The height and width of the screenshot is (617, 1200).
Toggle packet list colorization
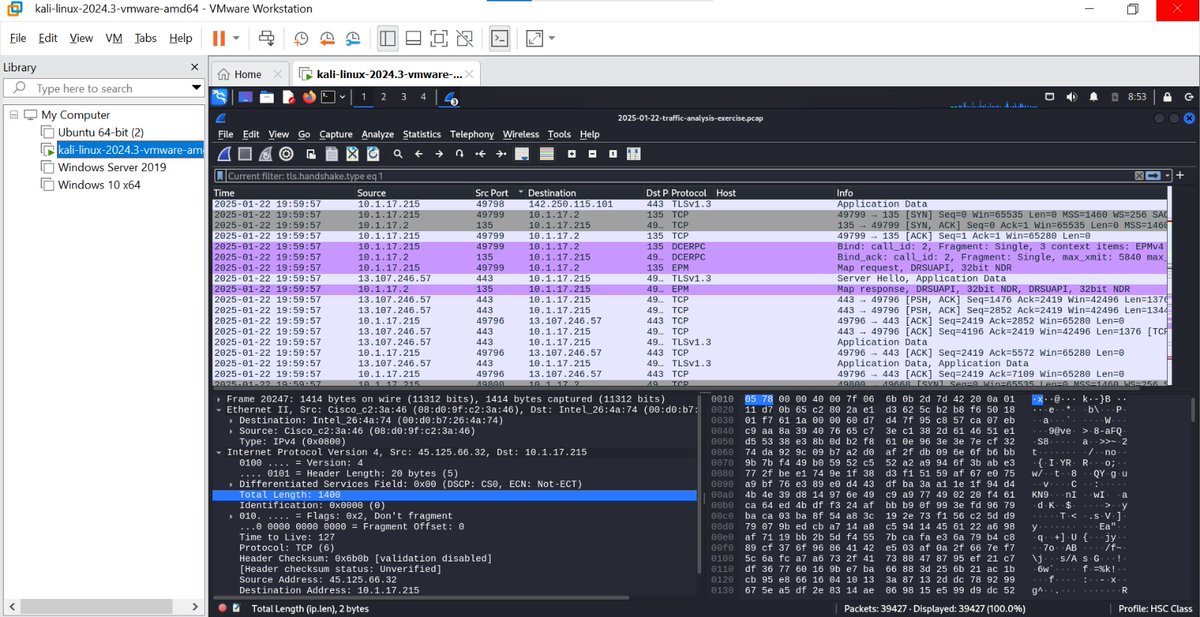546,154
